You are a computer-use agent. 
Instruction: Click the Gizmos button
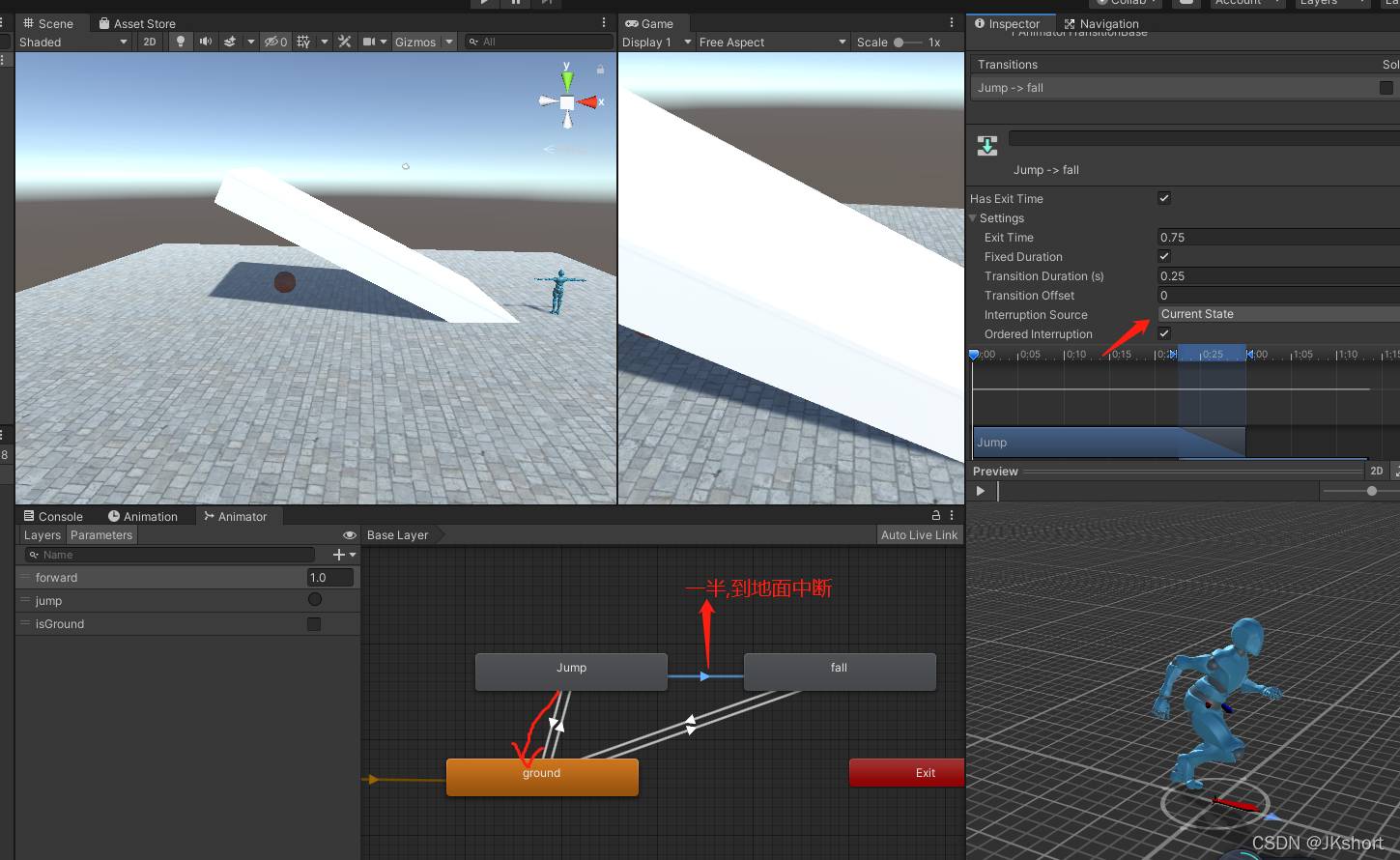pyautogui.click(x=415, y=42)
